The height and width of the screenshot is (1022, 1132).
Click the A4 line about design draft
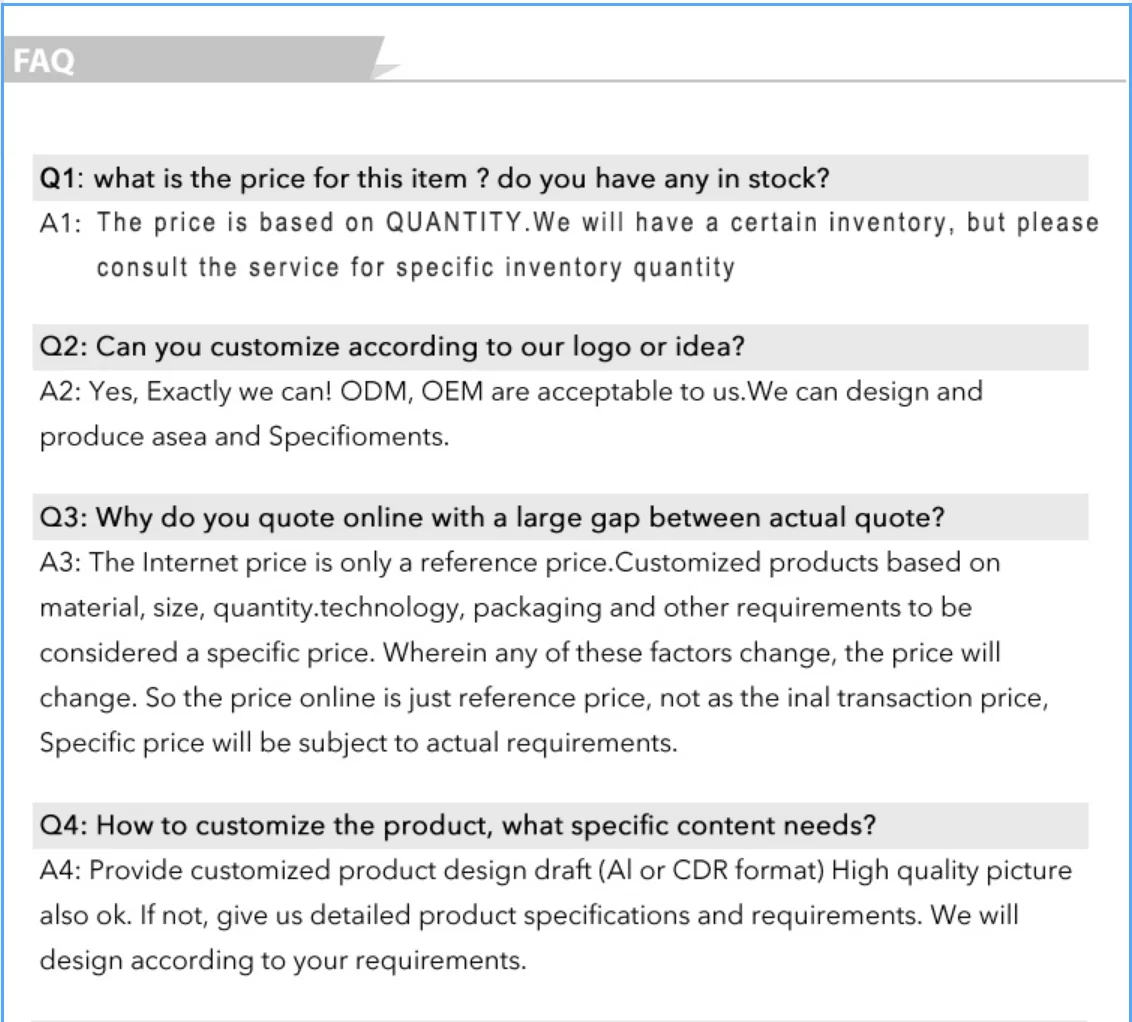coord(555,870)
